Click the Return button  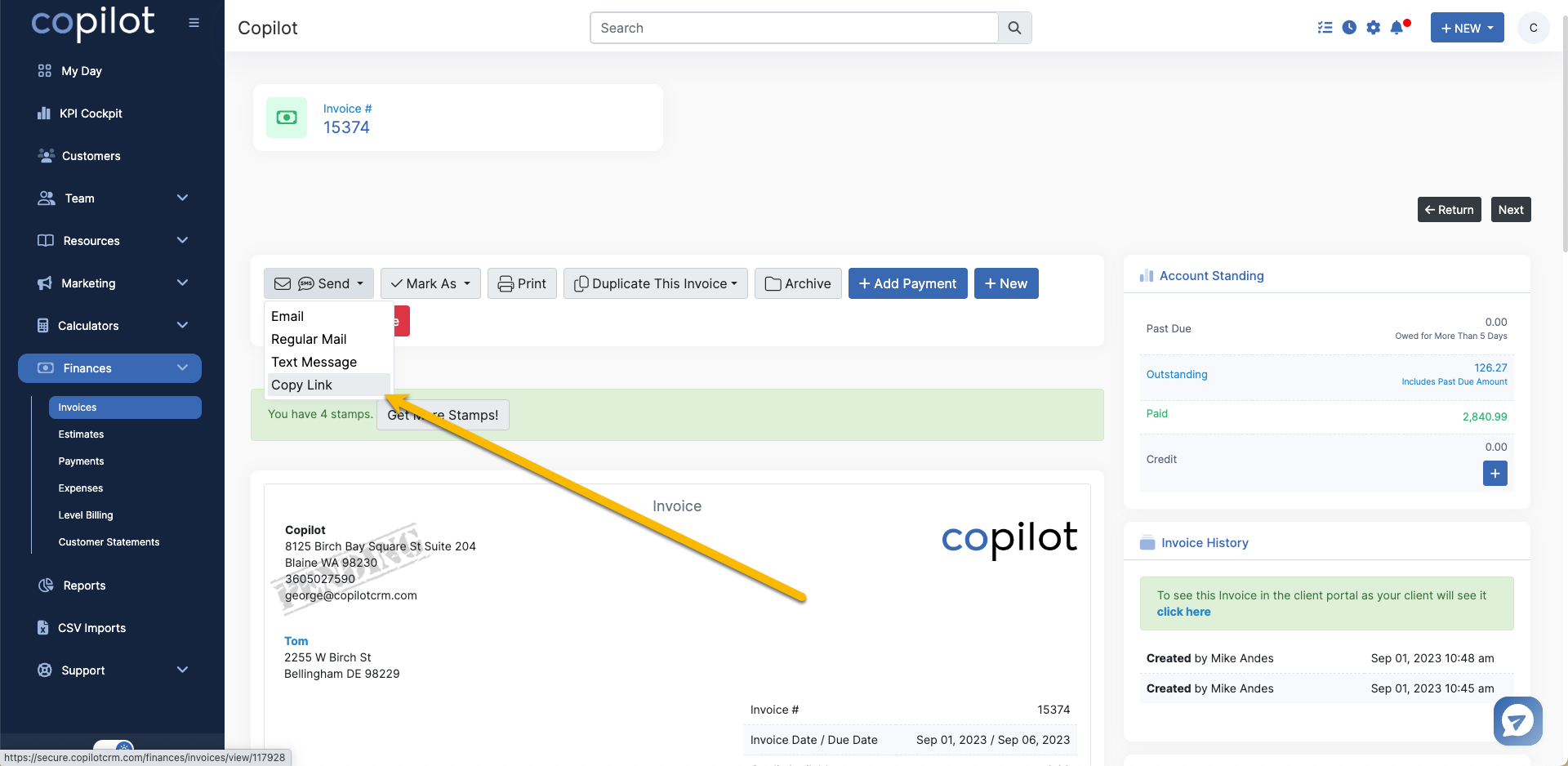(1449, 210)
